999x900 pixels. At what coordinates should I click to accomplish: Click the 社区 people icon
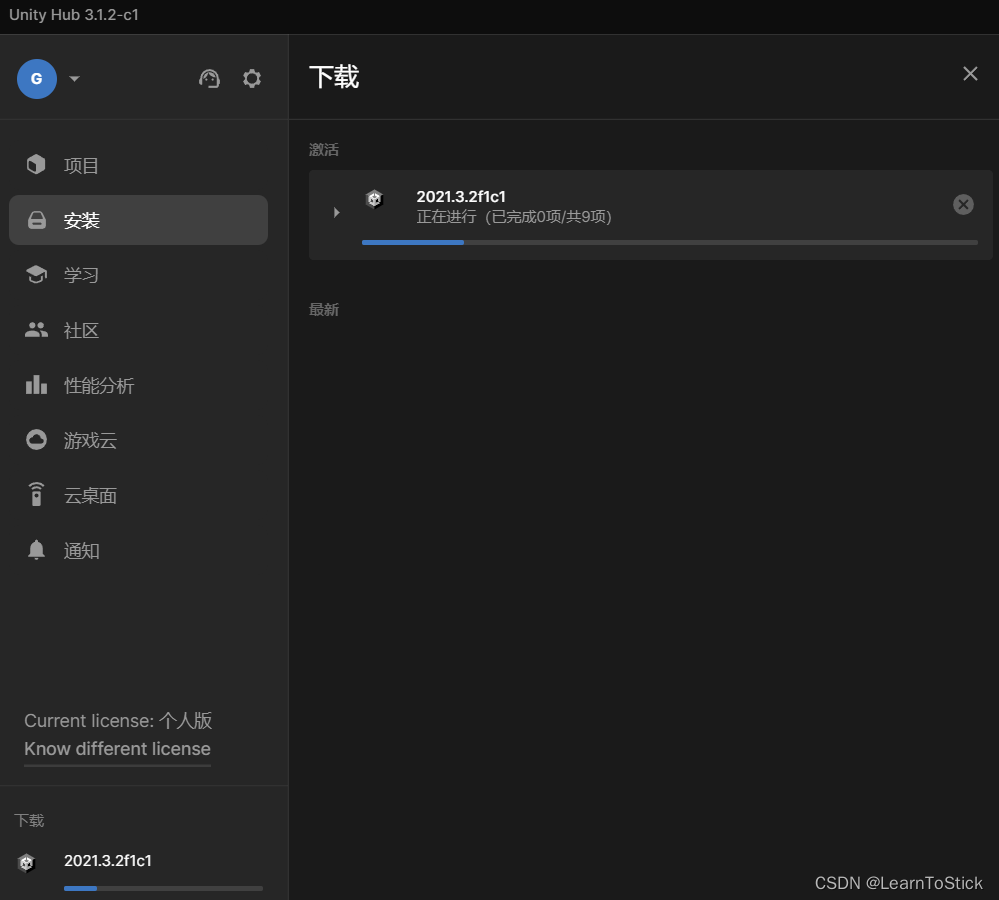[x=36, y=329]
